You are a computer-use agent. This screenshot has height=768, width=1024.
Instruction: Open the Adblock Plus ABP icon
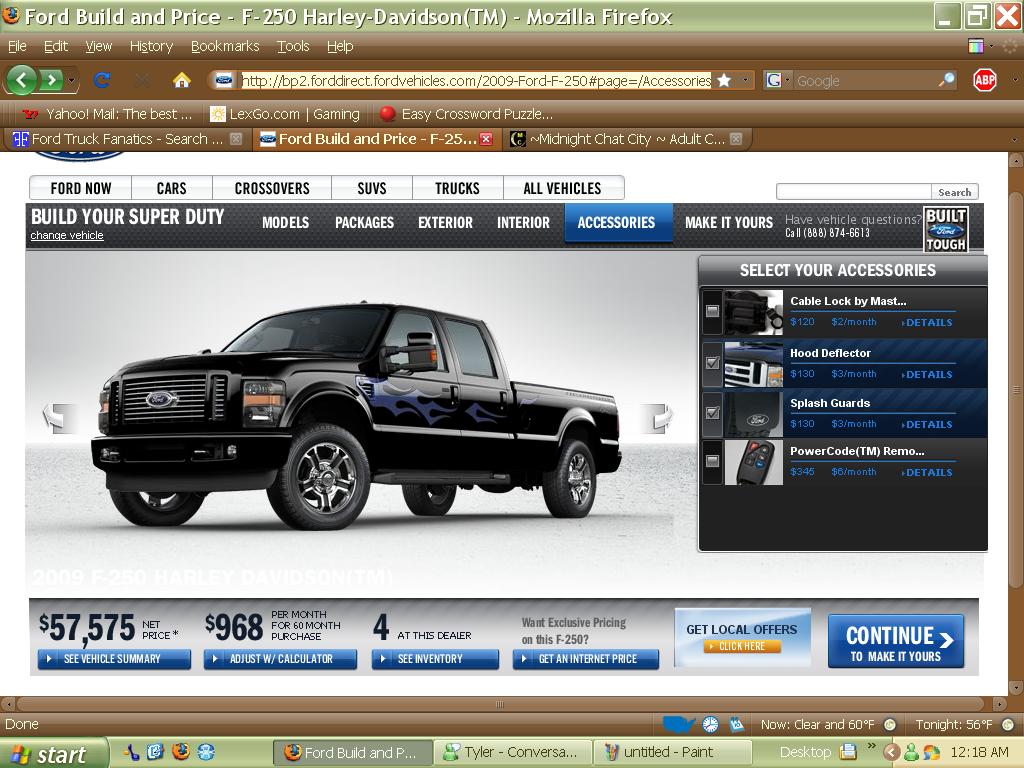coord(985,80)
